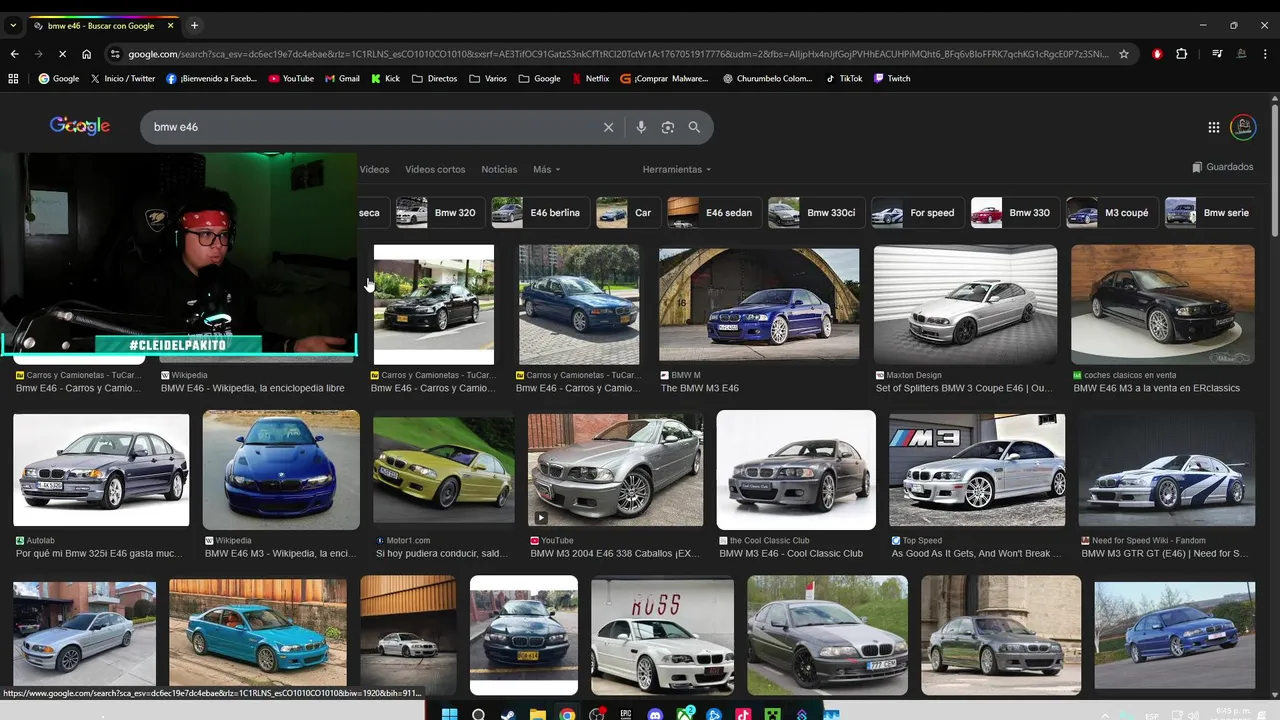Start voice search with the microphone icon

pyautogui.click(x=641, y=127)
